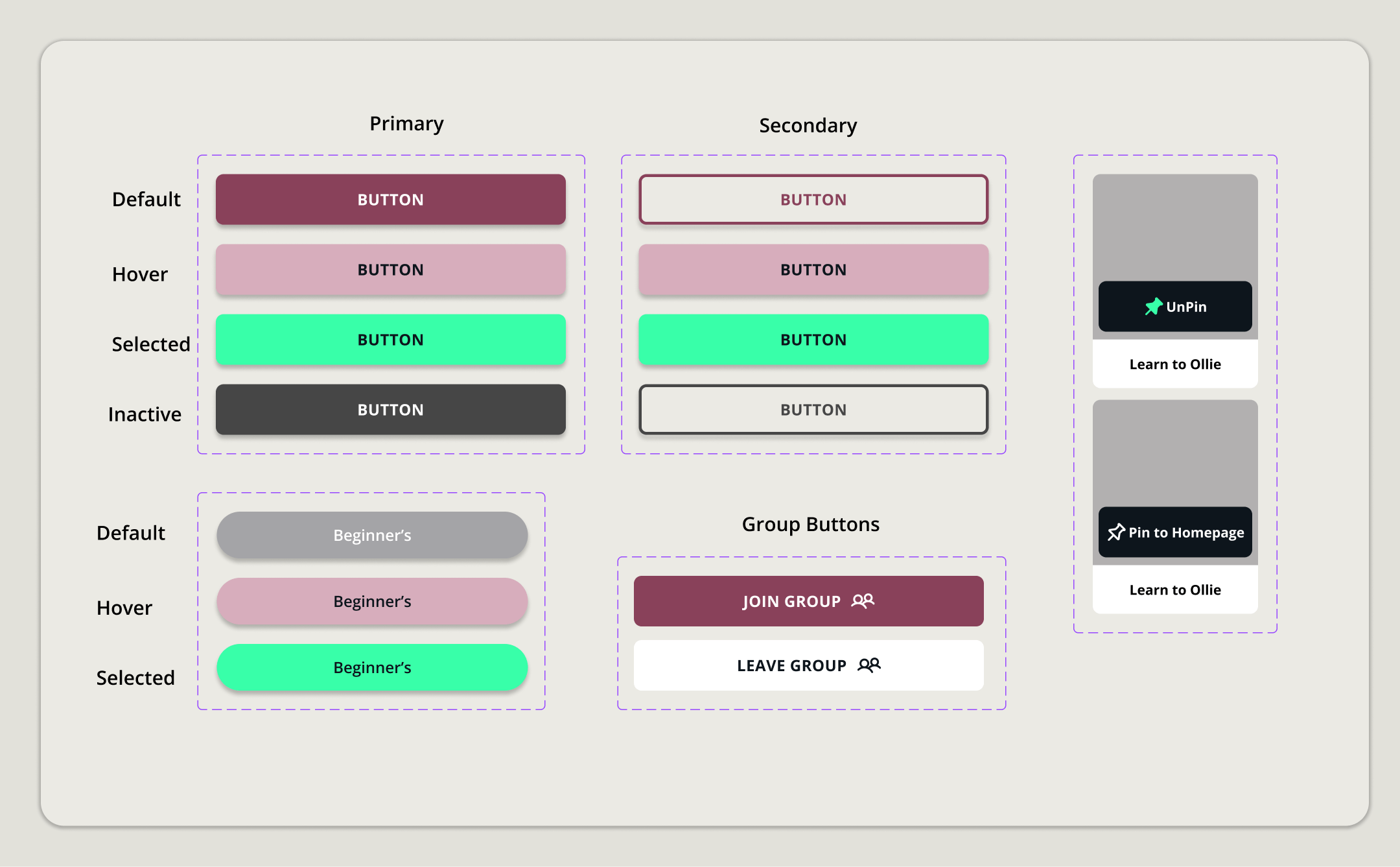Toggle the pink hover Beginner's pill
Image resolution: width=1400 pixels, height=867 pixels.
click(x=372, y=601)
